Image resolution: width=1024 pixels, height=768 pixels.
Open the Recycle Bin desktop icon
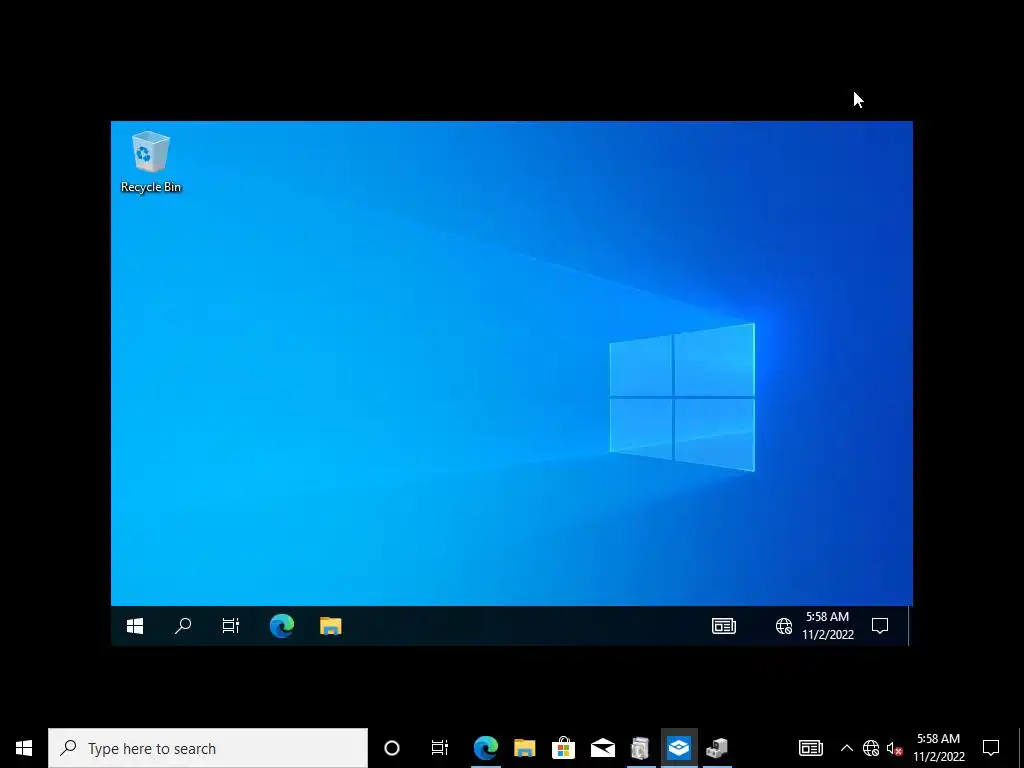pos(151,162)
